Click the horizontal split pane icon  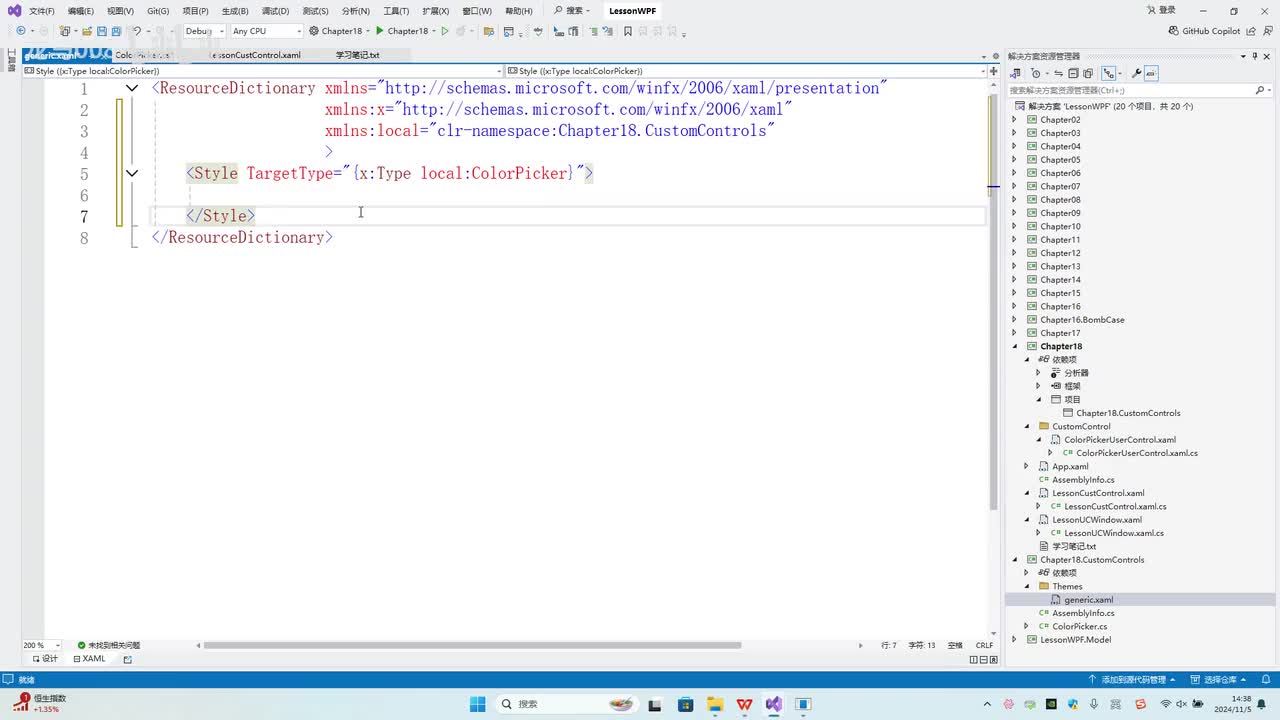click(985, 659)
